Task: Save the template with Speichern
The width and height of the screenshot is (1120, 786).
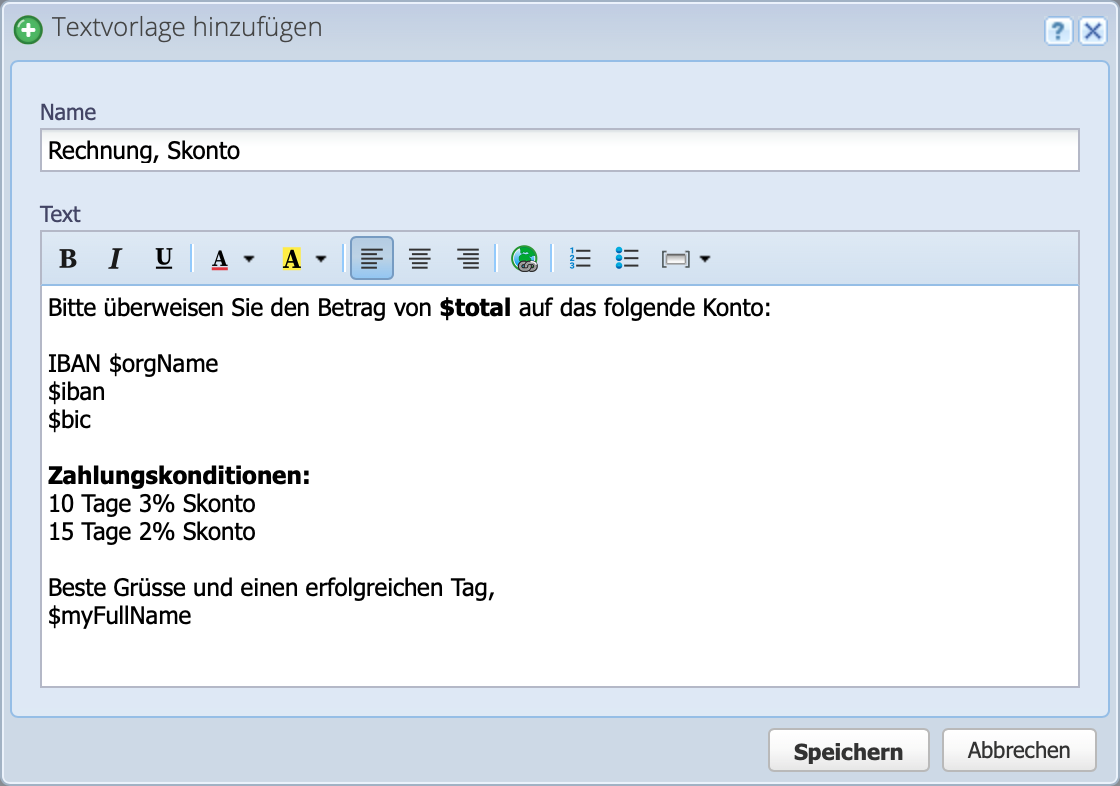Action: pyautogui.click(x=848, y=751)
